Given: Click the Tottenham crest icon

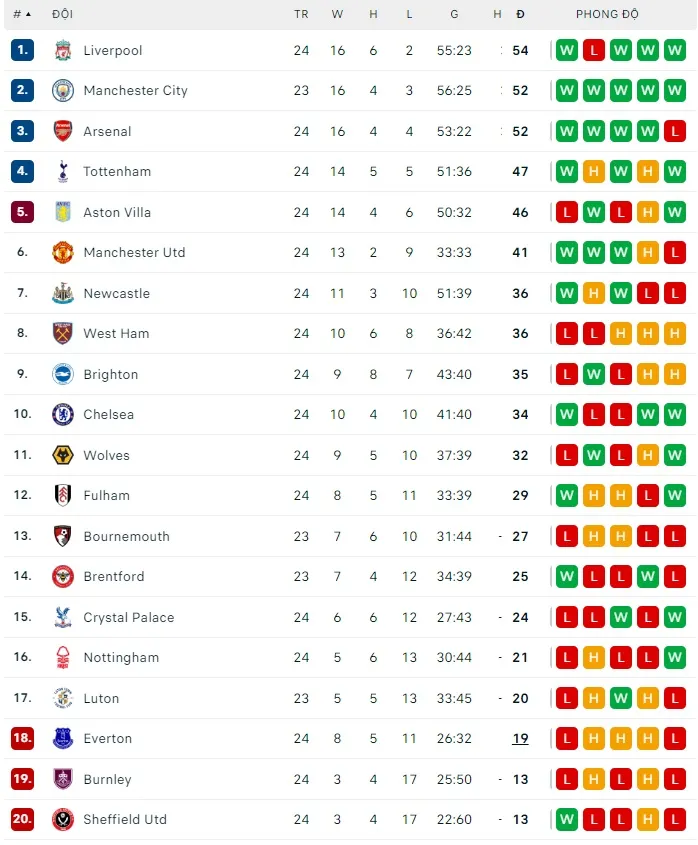Looking at the screenshot, I should pyautogui.click(x=63, y=172).
